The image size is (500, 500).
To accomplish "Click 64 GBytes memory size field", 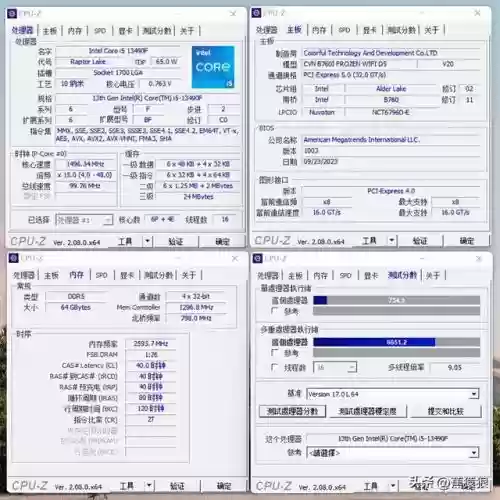I will pyautogui.click(x=76, y=307).
